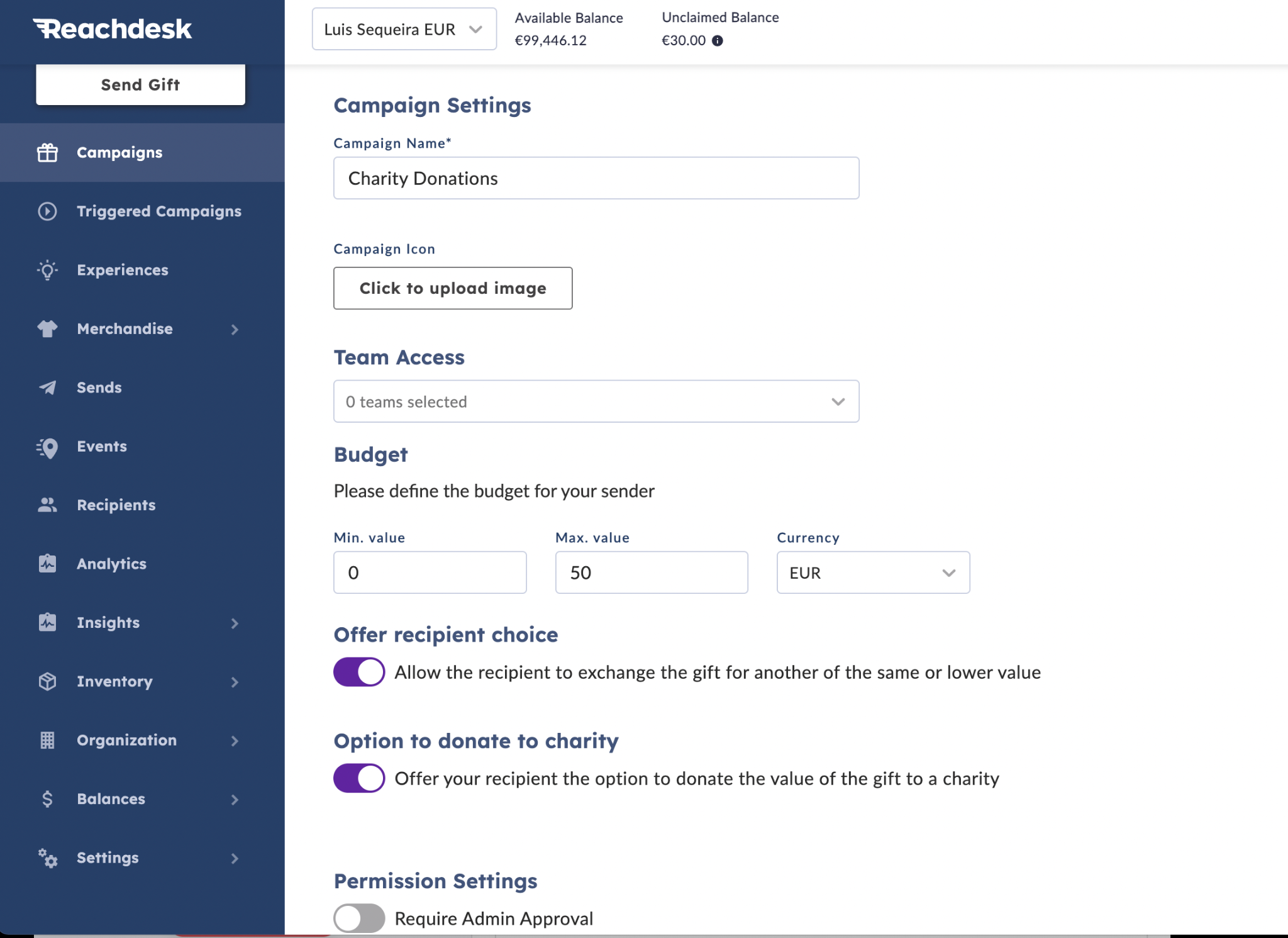This screenshot has width=1288, height=938.
Task: Click the Reachdesk logo
Action: click(x=113, y=29)
